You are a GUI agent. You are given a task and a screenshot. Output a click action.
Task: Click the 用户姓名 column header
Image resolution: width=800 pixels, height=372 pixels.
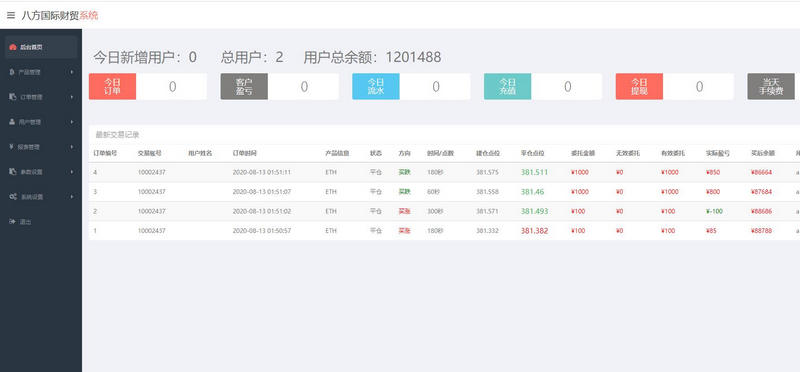200,153
